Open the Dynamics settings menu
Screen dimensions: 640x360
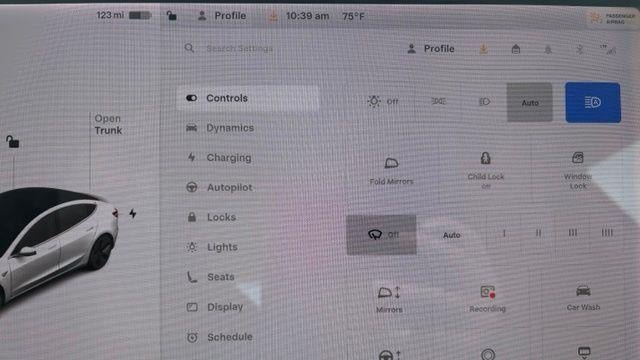220,128
